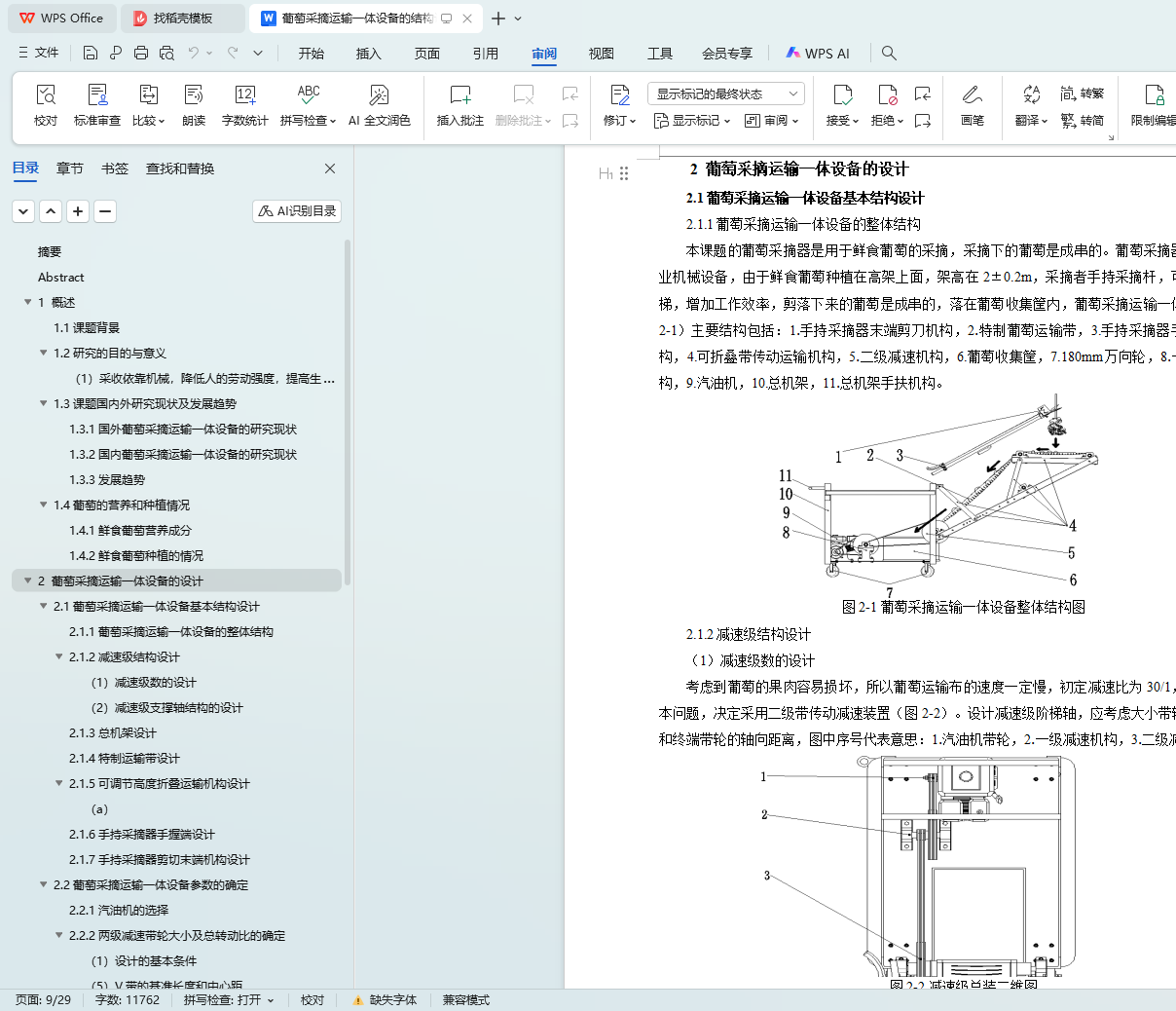This screenshot has width=1176, height=1011.
Task: Click the redo arrow icon
Action: click(233, 53)
